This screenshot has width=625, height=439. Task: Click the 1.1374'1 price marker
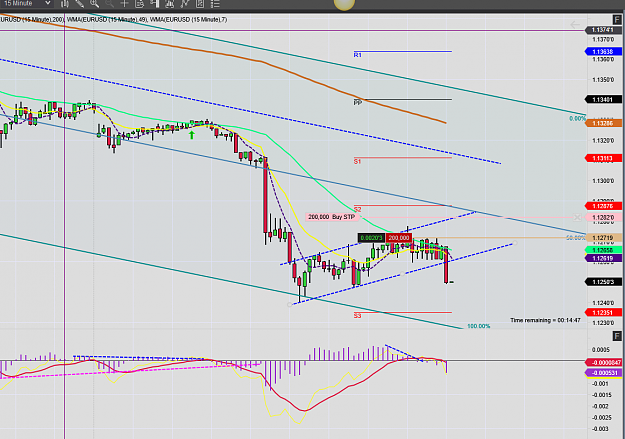(x=603, y=30)
